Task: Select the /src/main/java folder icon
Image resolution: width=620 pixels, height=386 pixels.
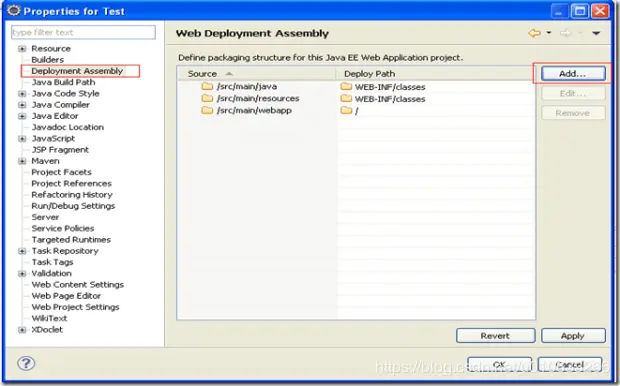Action: pos(207,86)
